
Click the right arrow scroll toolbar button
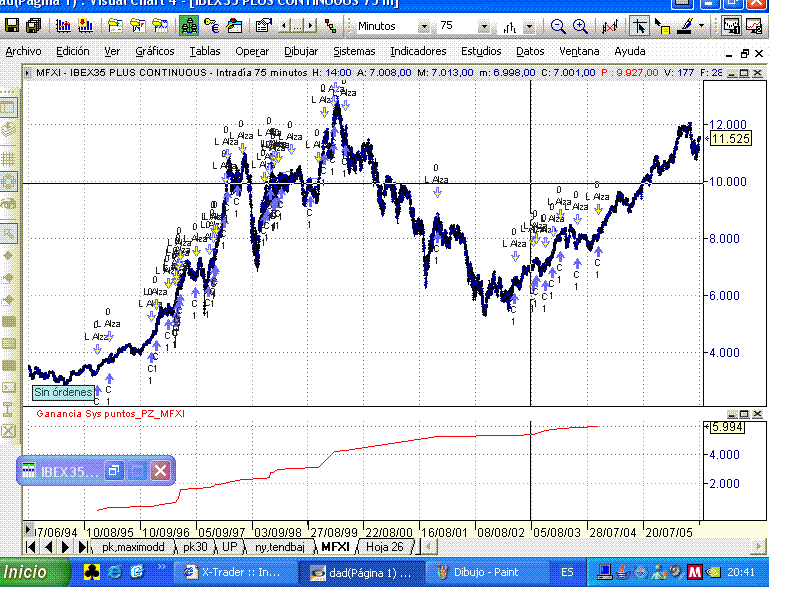click(x=311, y=26)
